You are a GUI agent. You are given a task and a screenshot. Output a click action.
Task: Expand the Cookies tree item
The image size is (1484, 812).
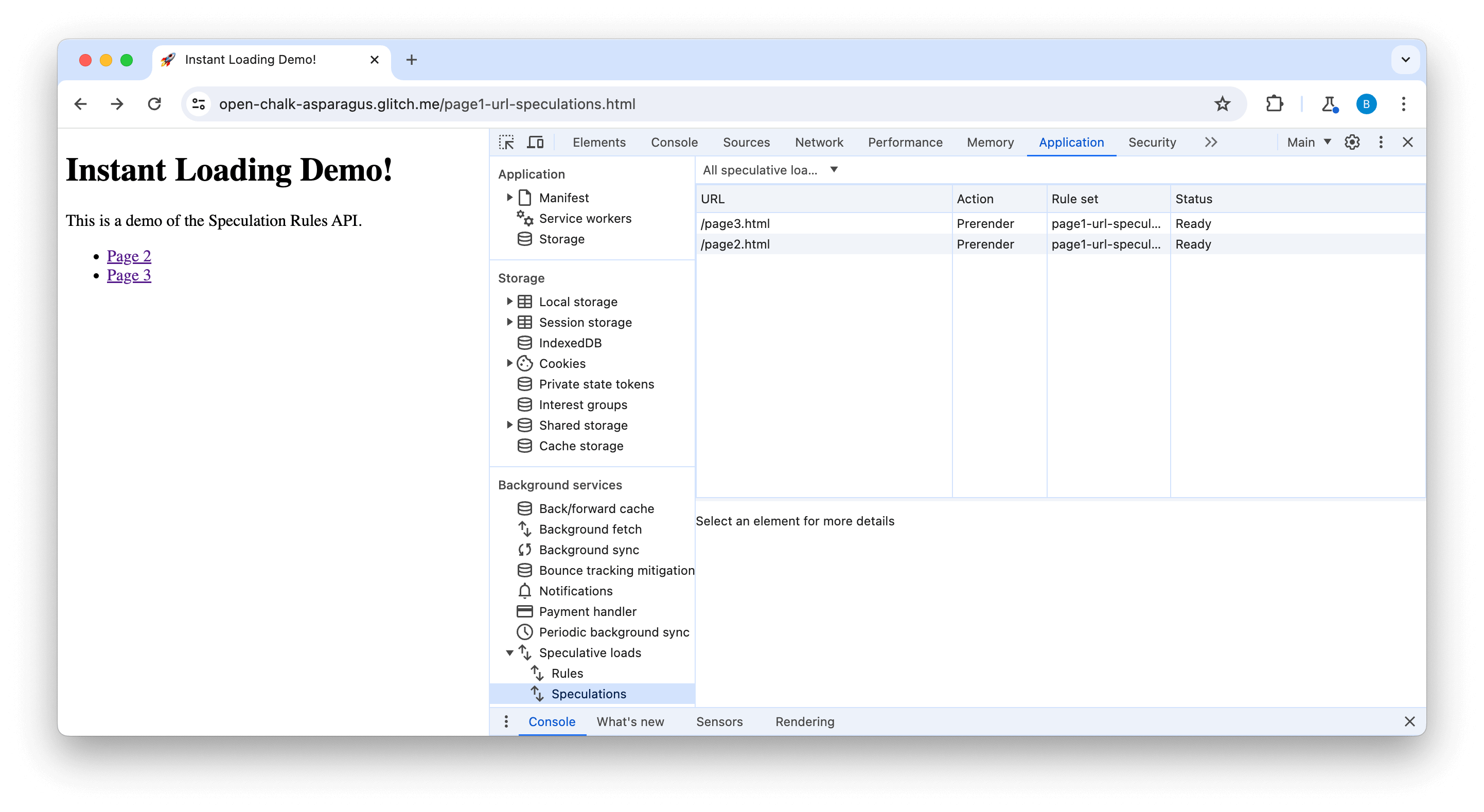[509, 363]
